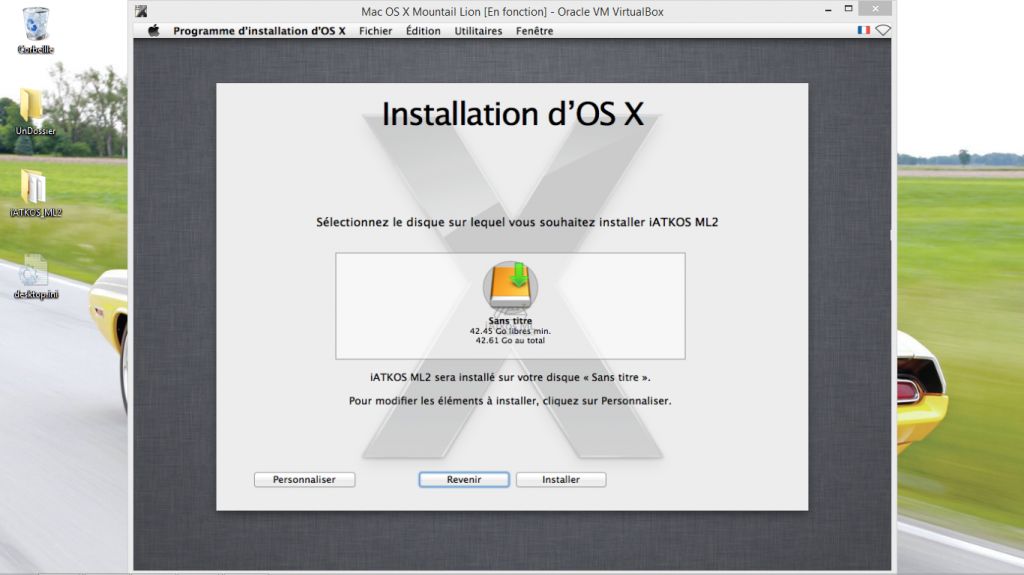Click the VirtualBox window icon in title bar
This screenshot has height=575, width=1024.
[143, 12]
